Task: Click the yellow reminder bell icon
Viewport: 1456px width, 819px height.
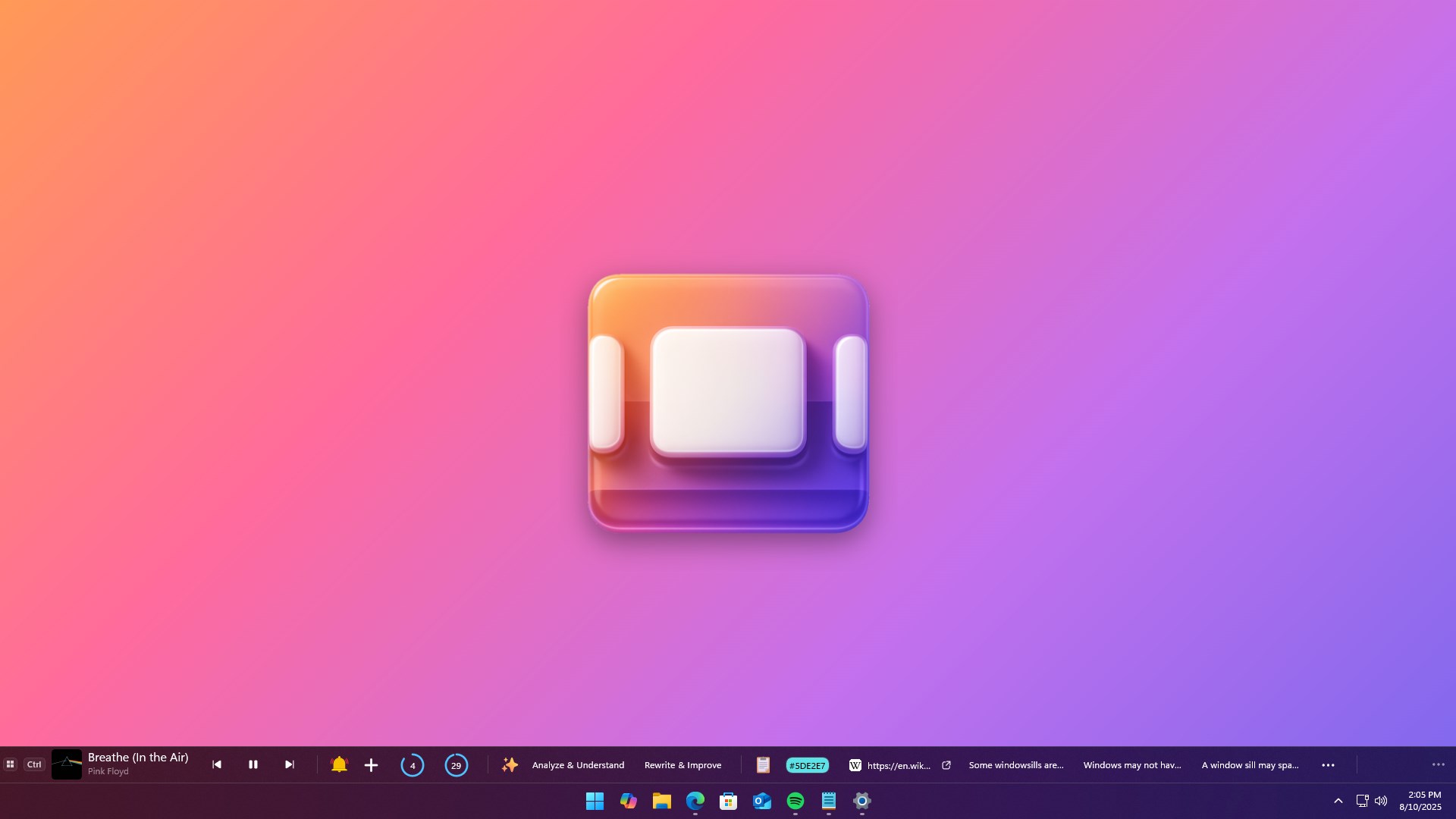Action: (x=339, y=764)
